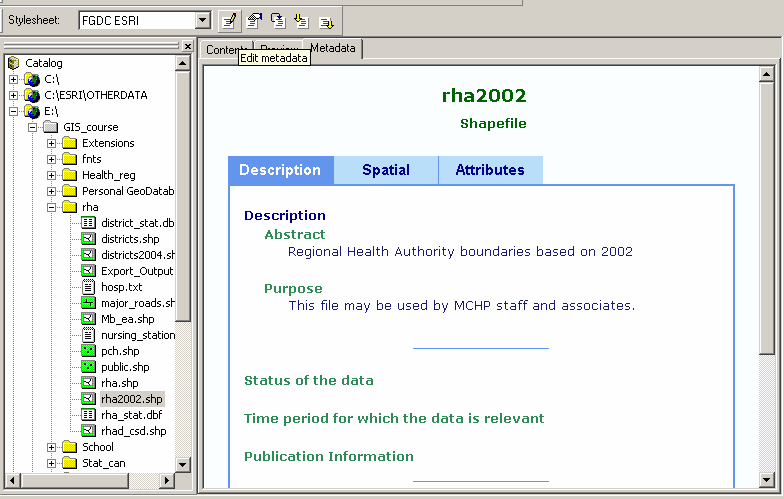Viewport: 784px width, 499px height.
Task: Expand the C:\ drive node
Action: tap(14, 79)
